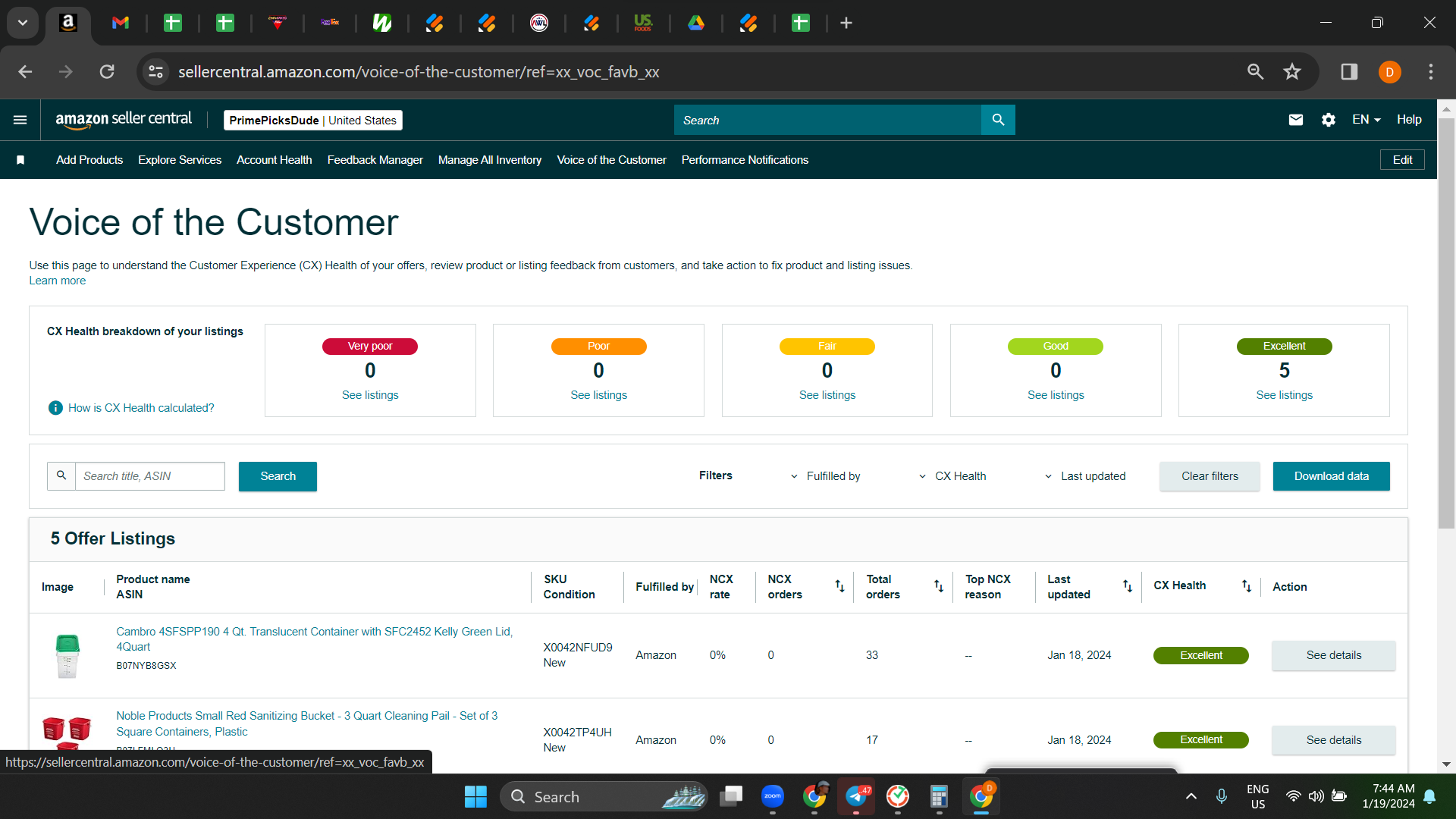Screen dimensions: 1456x819
Task: Open Cambro 4SFSPP190 product link
Action: [x=314, y=639]
